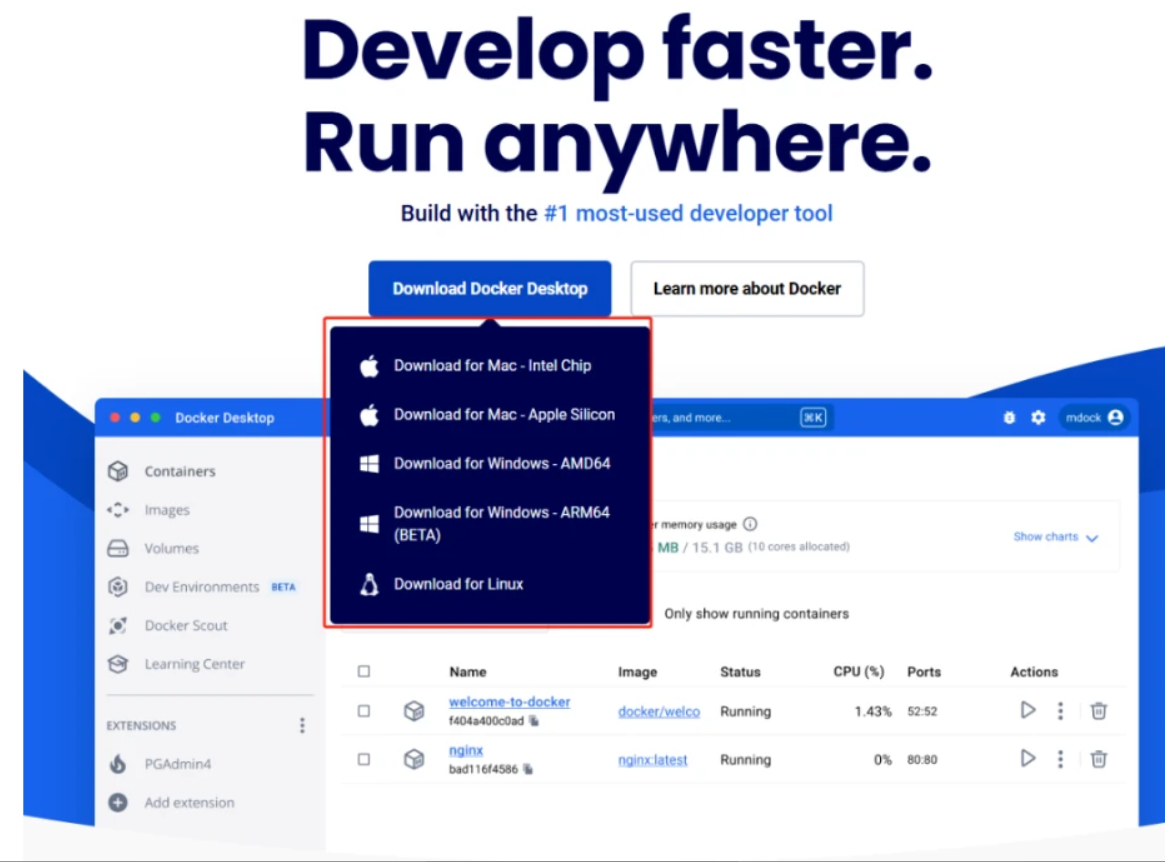
Task: Click the Add extension plus icon
Action: [118, 803]
